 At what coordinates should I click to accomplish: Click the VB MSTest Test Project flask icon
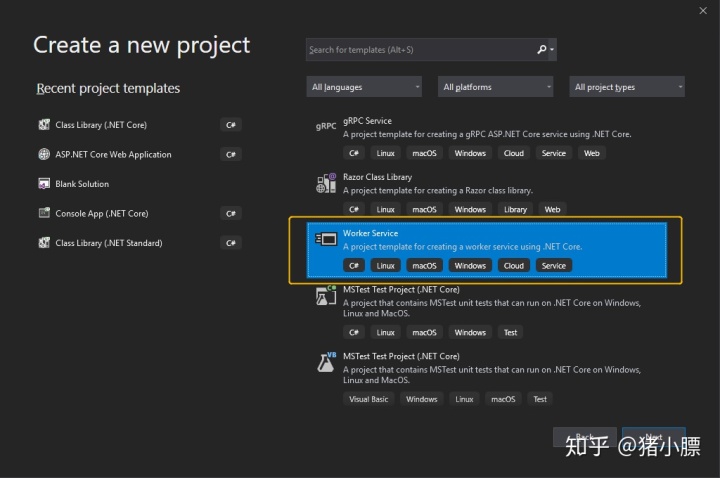coord(326,362)
